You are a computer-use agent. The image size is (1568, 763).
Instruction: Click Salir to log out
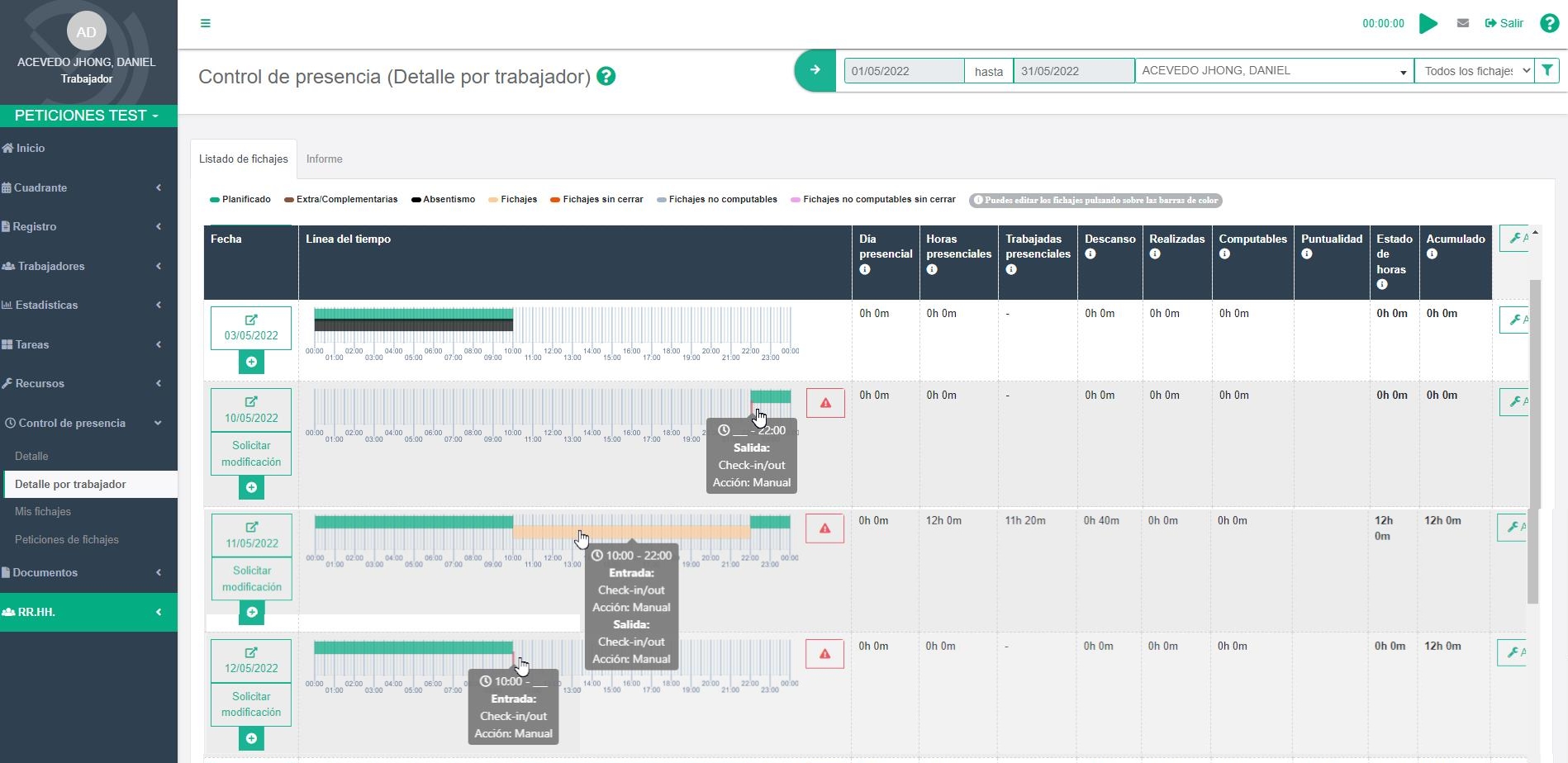point(1504,23)
